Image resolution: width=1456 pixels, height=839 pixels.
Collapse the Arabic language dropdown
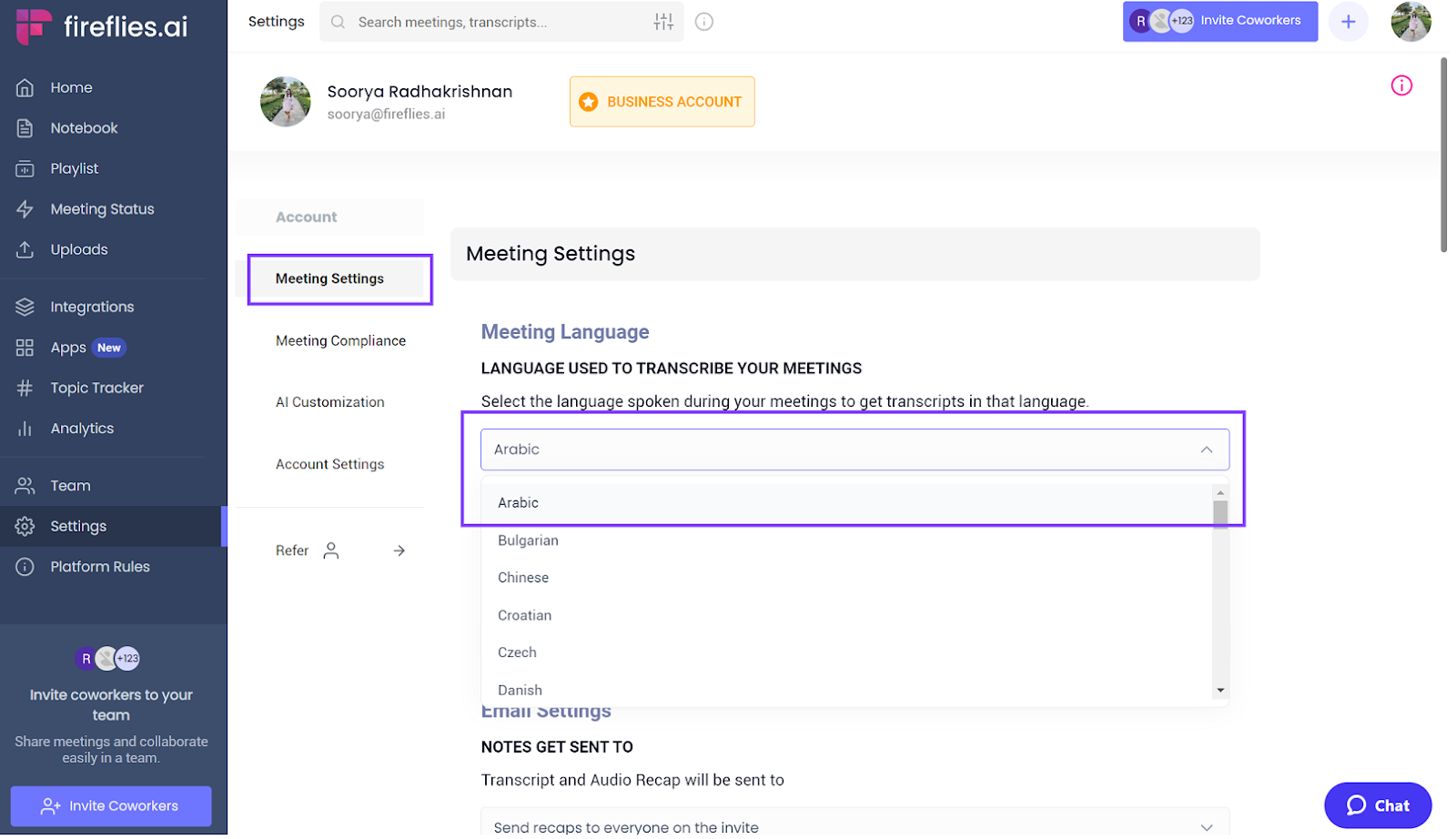tap(1207, 450)
